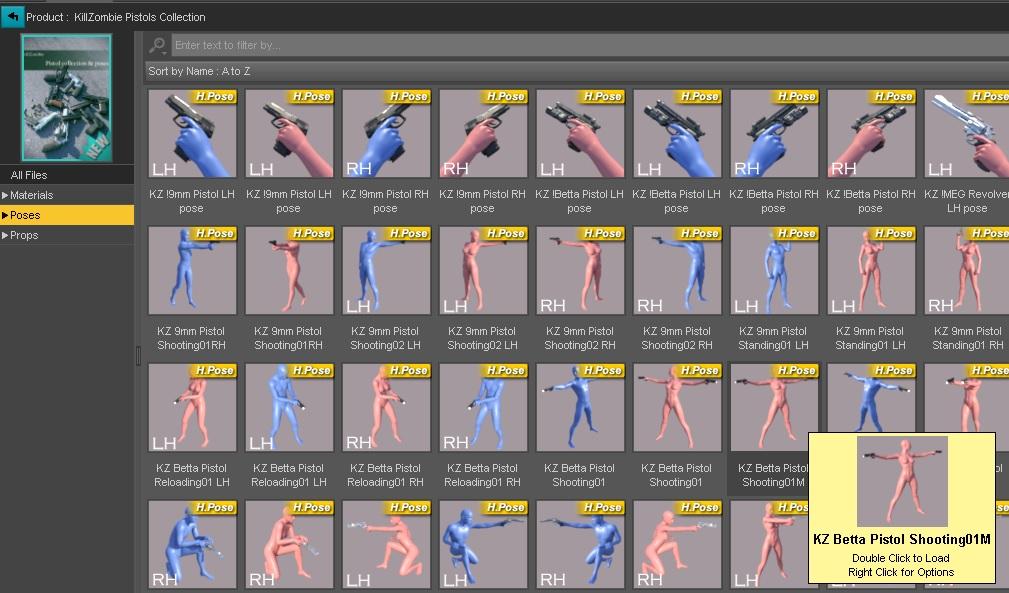Select KZ 9mm Pistol Standing01 RH pose
This screenshot has width=1009, height=593.
967,270
